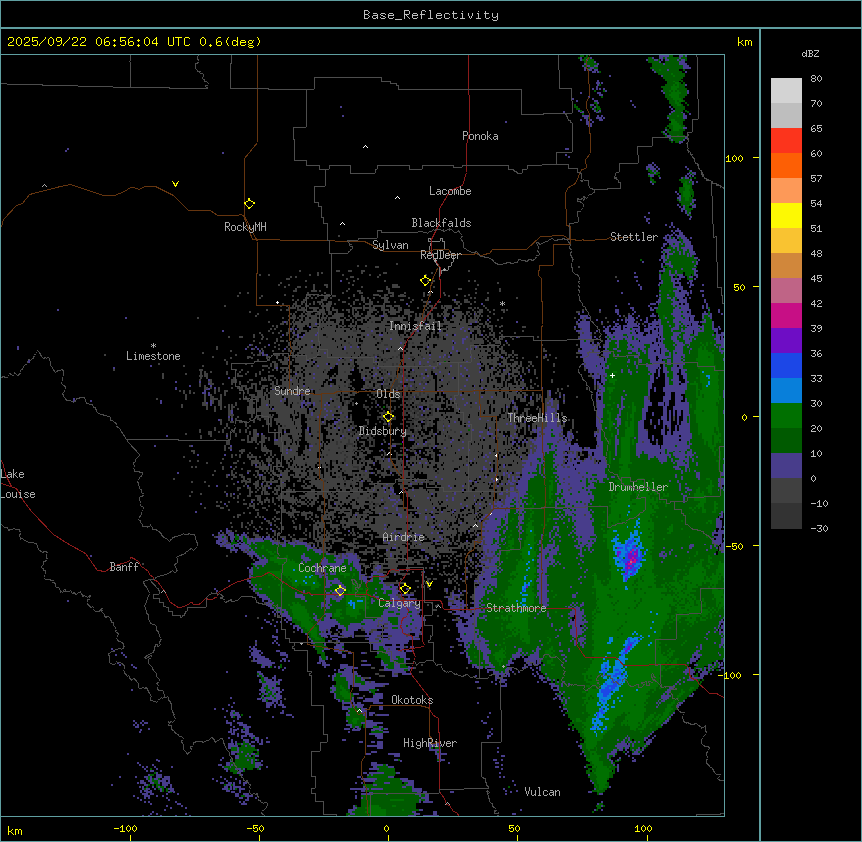Click the yellow diamond marker directly above Calgary
Image resolution: width=862 pixels, height=842 pixels.
(405, 589)
